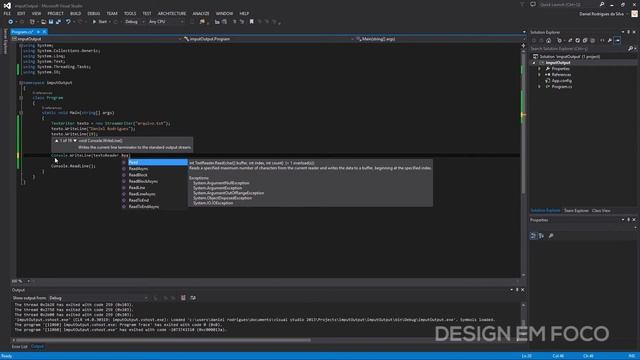Select App.config in Solution Explorer
Screen dimensions: 640x360
[562, 81]
